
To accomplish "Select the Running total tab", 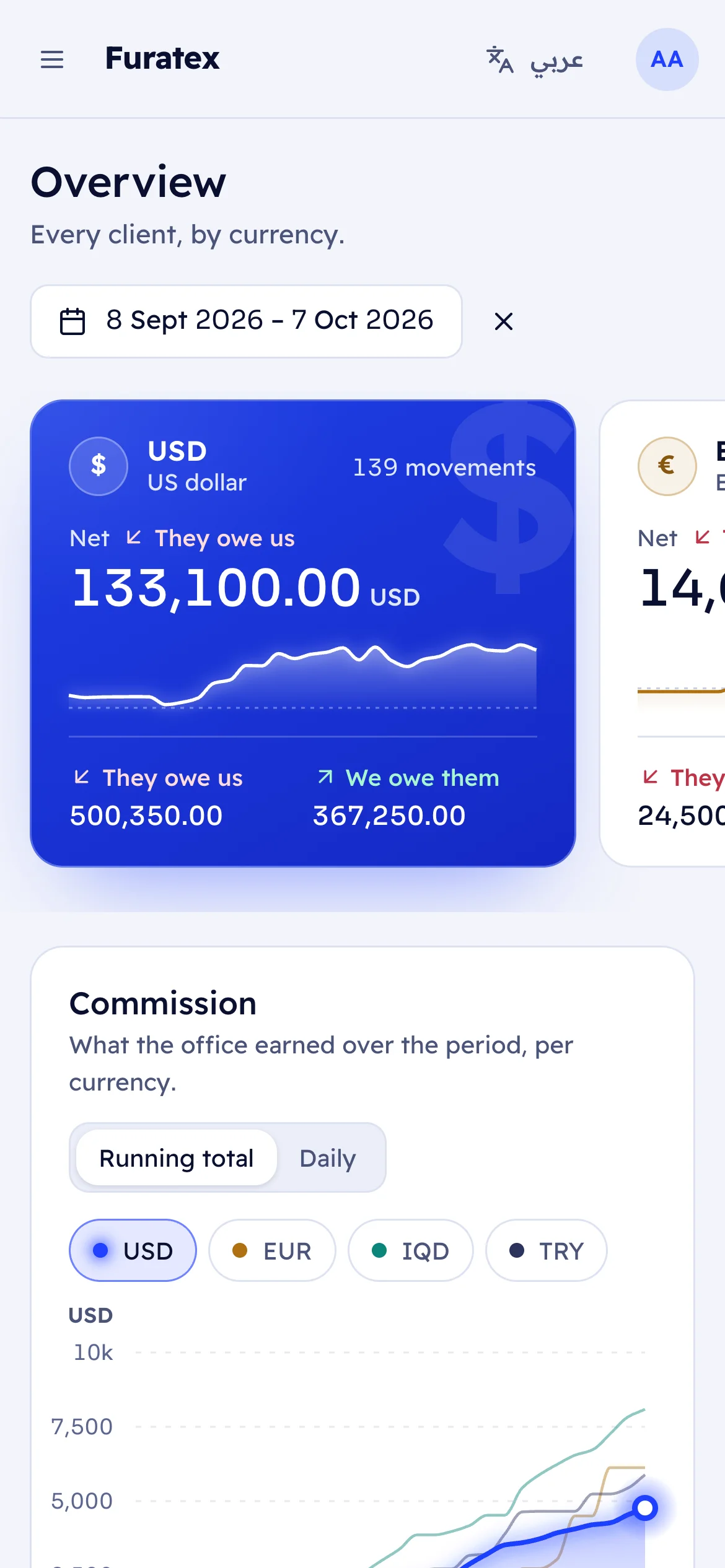I will pyautogui.click(x=177, y=1157).
